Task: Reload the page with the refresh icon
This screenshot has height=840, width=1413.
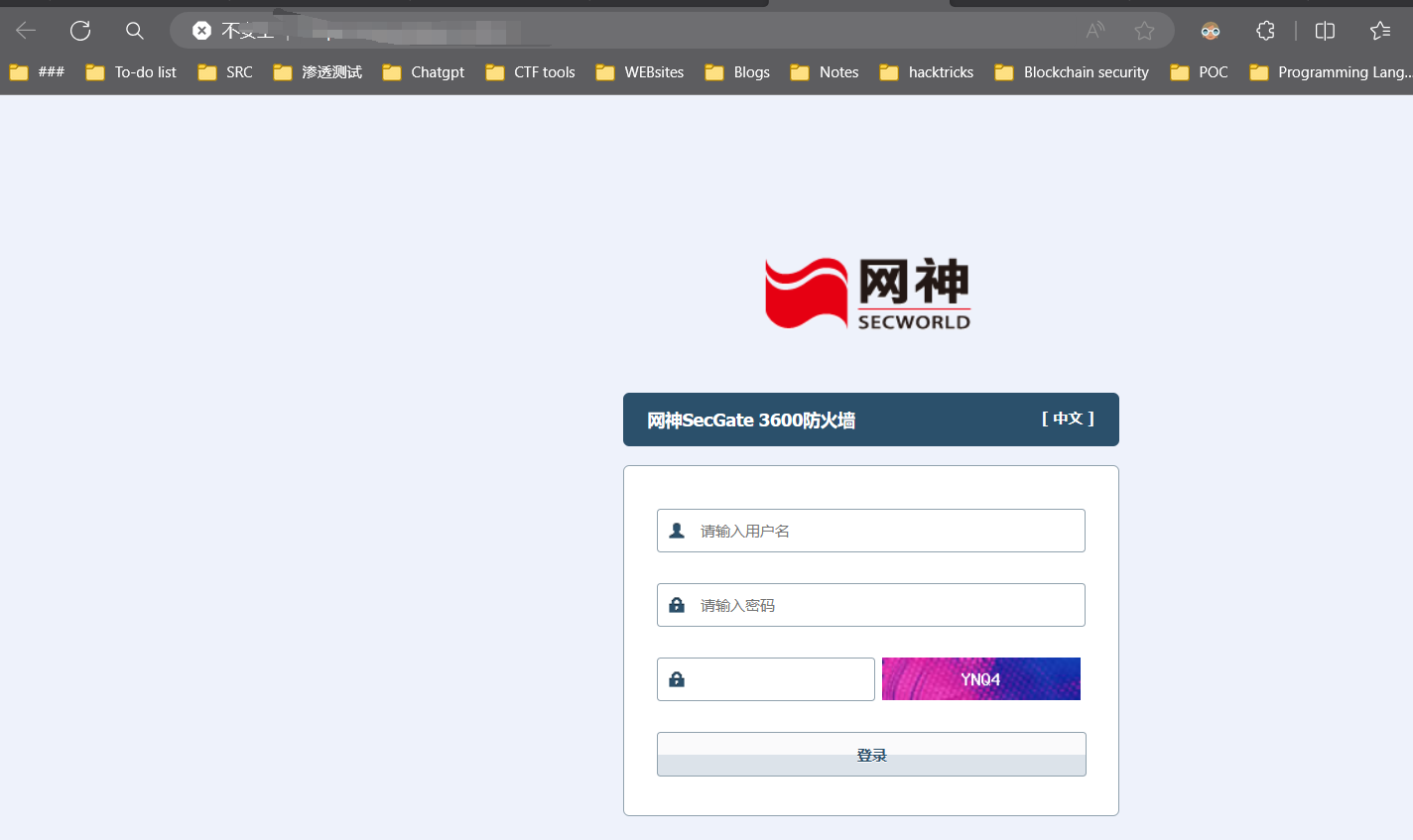Action: point(80,31)
